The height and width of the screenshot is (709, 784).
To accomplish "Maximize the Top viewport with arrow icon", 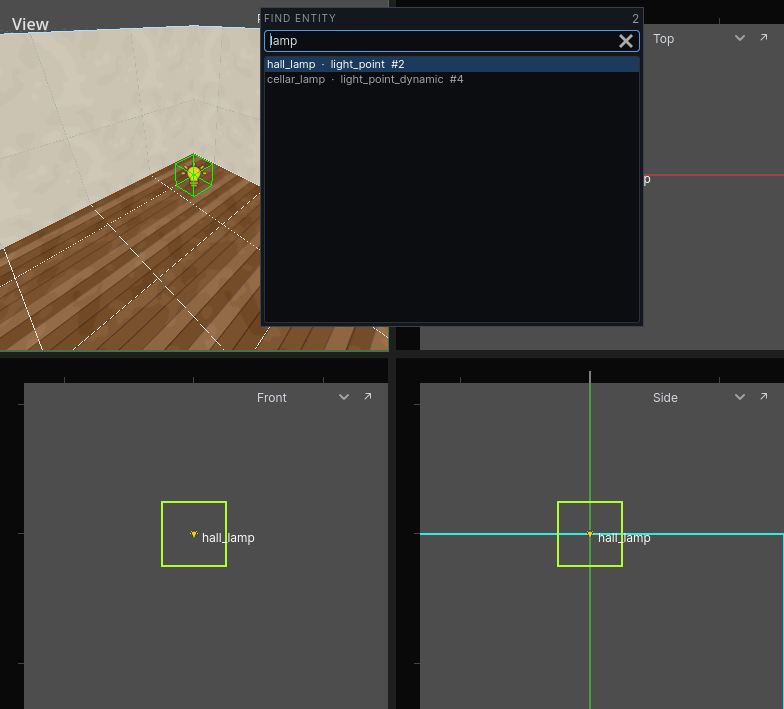I will point(764,38).
